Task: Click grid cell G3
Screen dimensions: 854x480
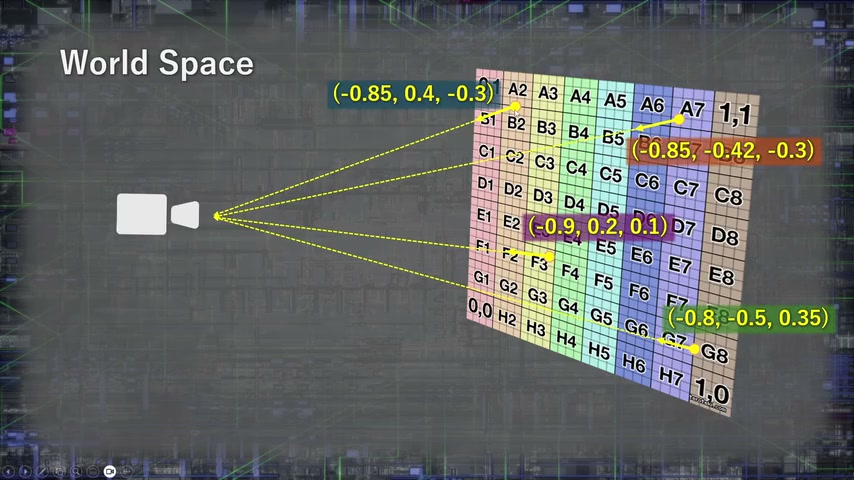Action: (x=537, y=296)
